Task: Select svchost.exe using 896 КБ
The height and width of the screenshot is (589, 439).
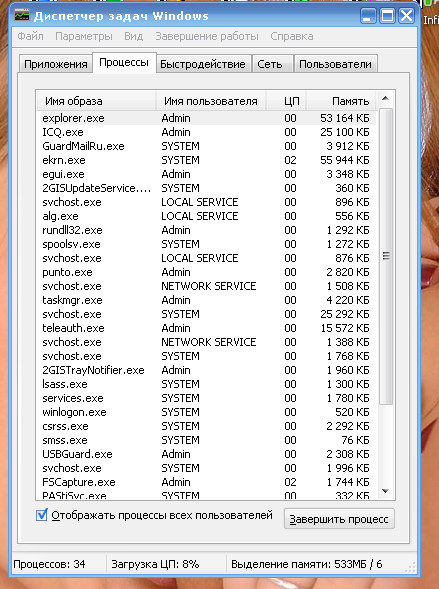Action: click(206, 202)
